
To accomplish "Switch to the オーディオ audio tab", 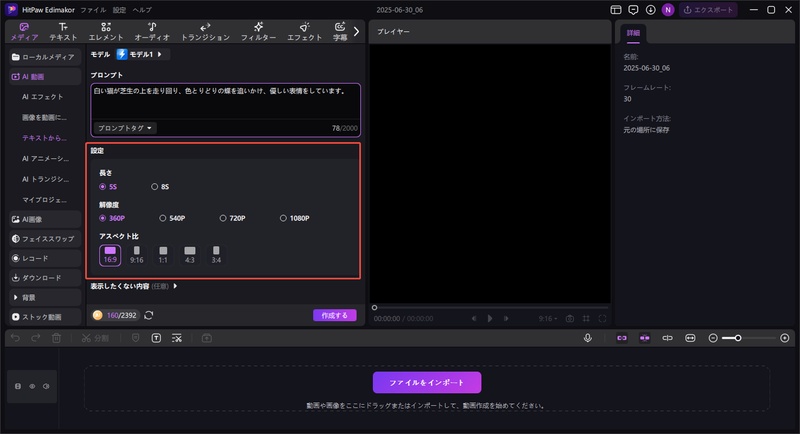I will pos(152,32).
